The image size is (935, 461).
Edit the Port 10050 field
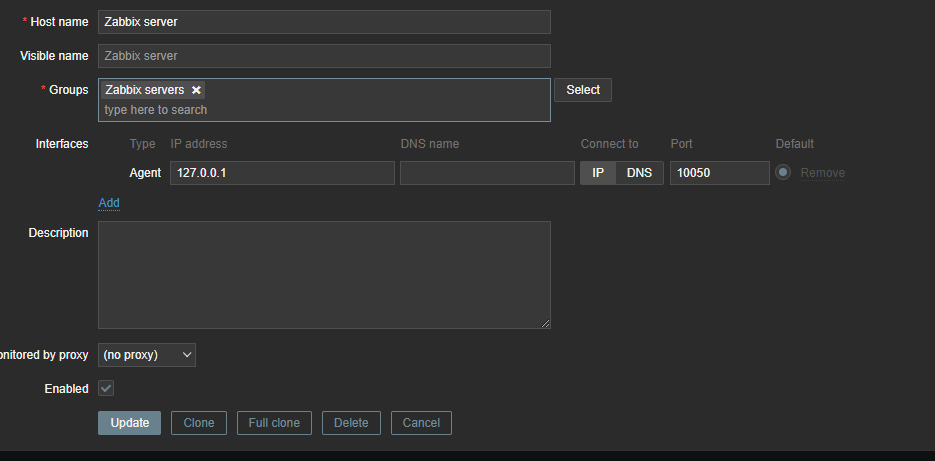click(719, 173)
